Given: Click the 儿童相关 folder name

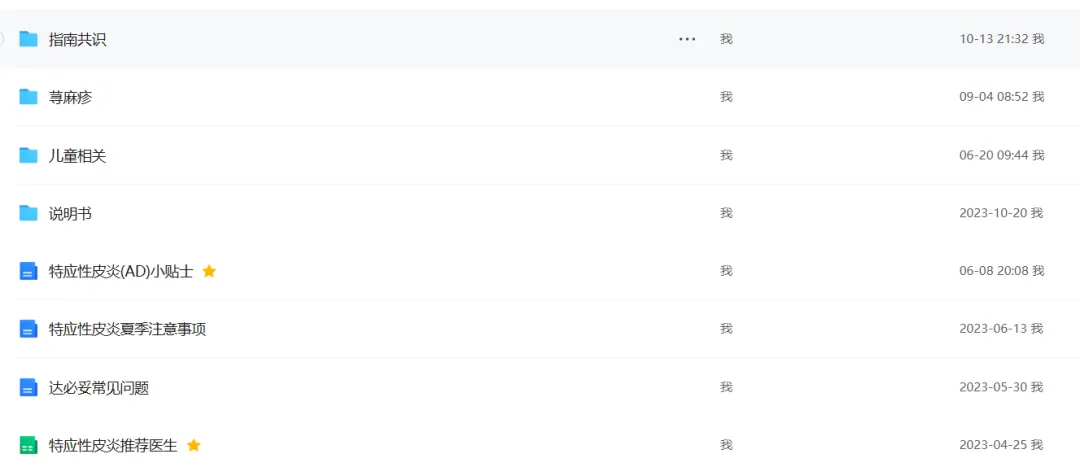Looking at the screenshot, I should [x=78, y=156].
